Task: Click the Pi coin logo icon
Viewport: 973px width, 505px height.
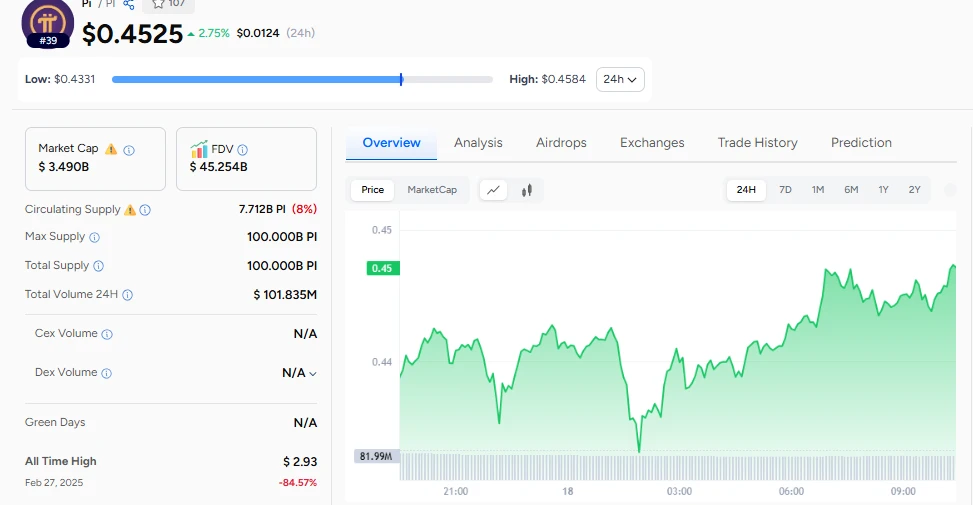Action: pyautogui.click(x=48, y=22)
